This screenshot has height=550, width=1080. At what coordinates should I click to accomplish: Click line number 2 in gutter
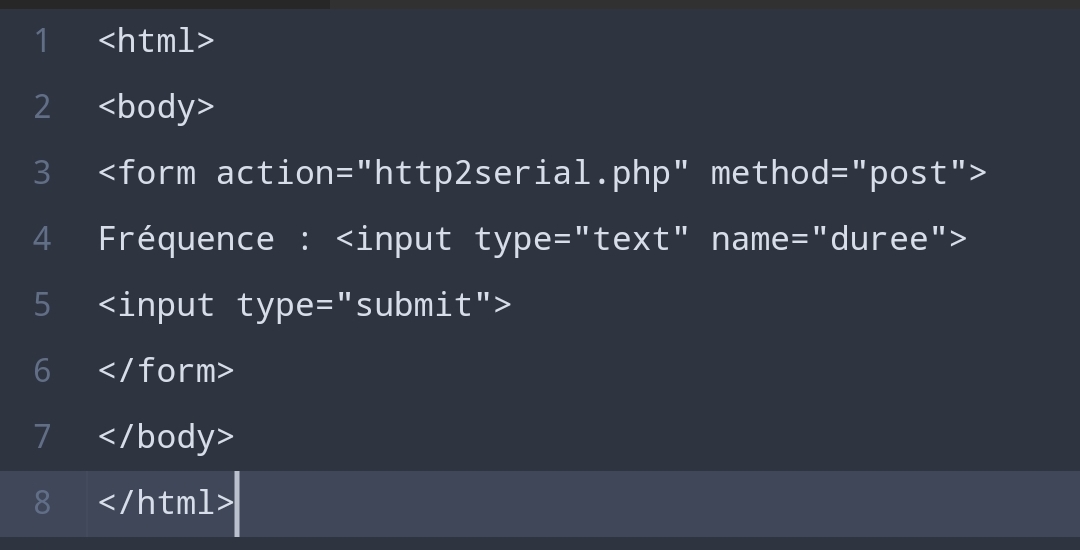(x=42, y=107)
